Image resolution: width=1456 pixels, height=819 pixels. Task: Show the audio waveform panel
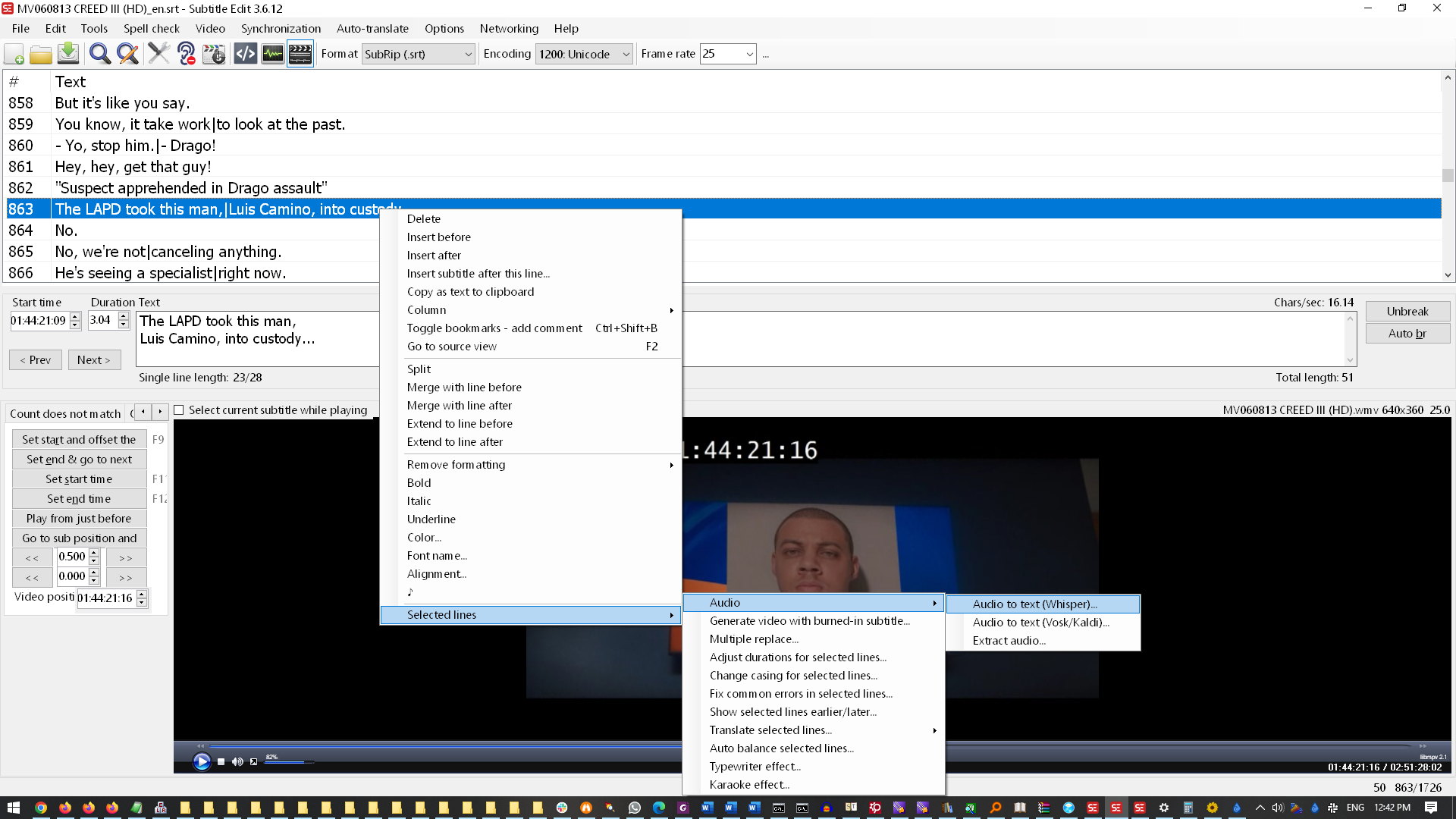(272, 54)
